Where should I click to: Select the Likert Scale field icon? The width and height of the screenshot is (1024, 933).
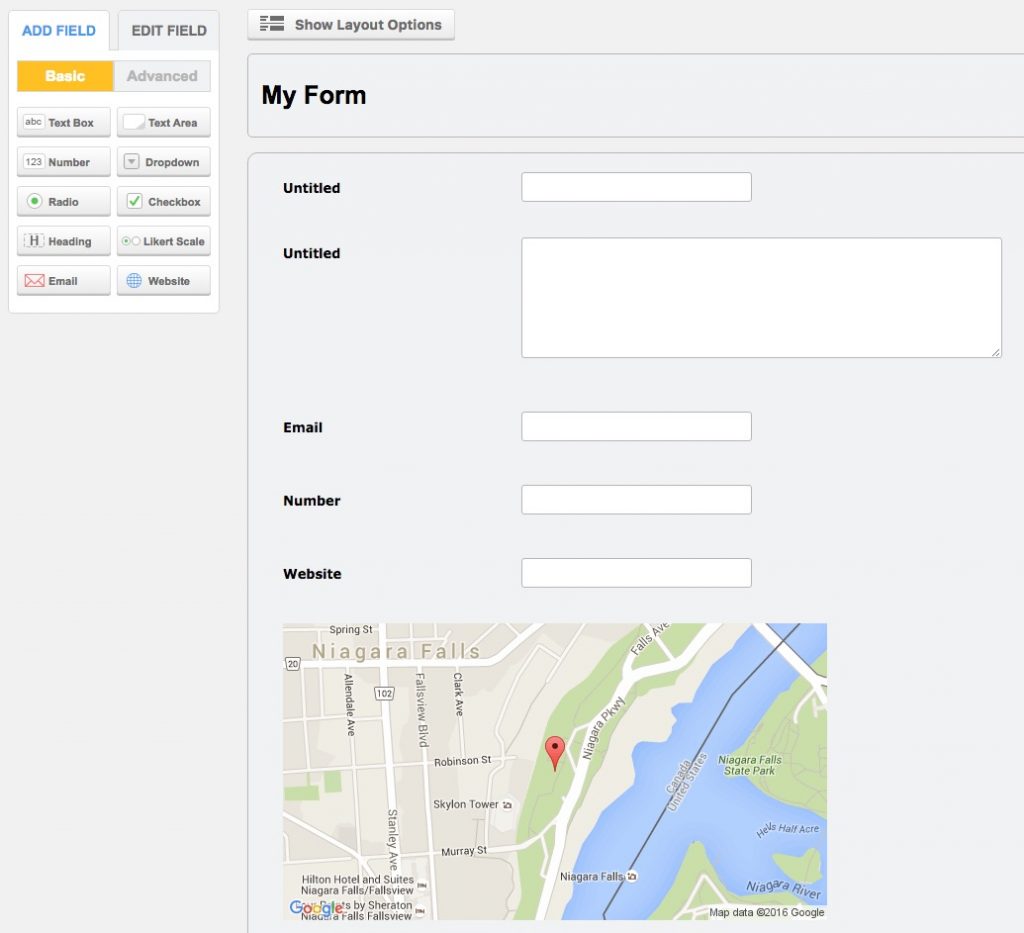pyautogui.click(x=163, y=241)
